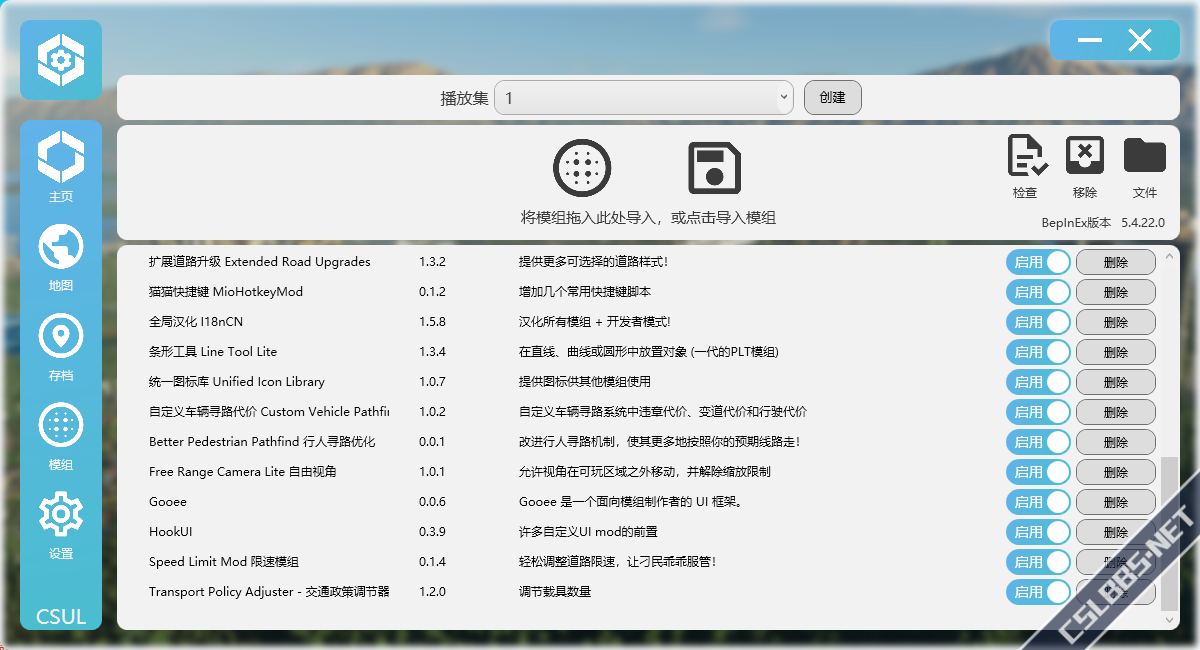The height and width of the screenshot is (650, 1200).
Task: Click version 1.5.8 of I18nCN
Action: tap(432, 322)
